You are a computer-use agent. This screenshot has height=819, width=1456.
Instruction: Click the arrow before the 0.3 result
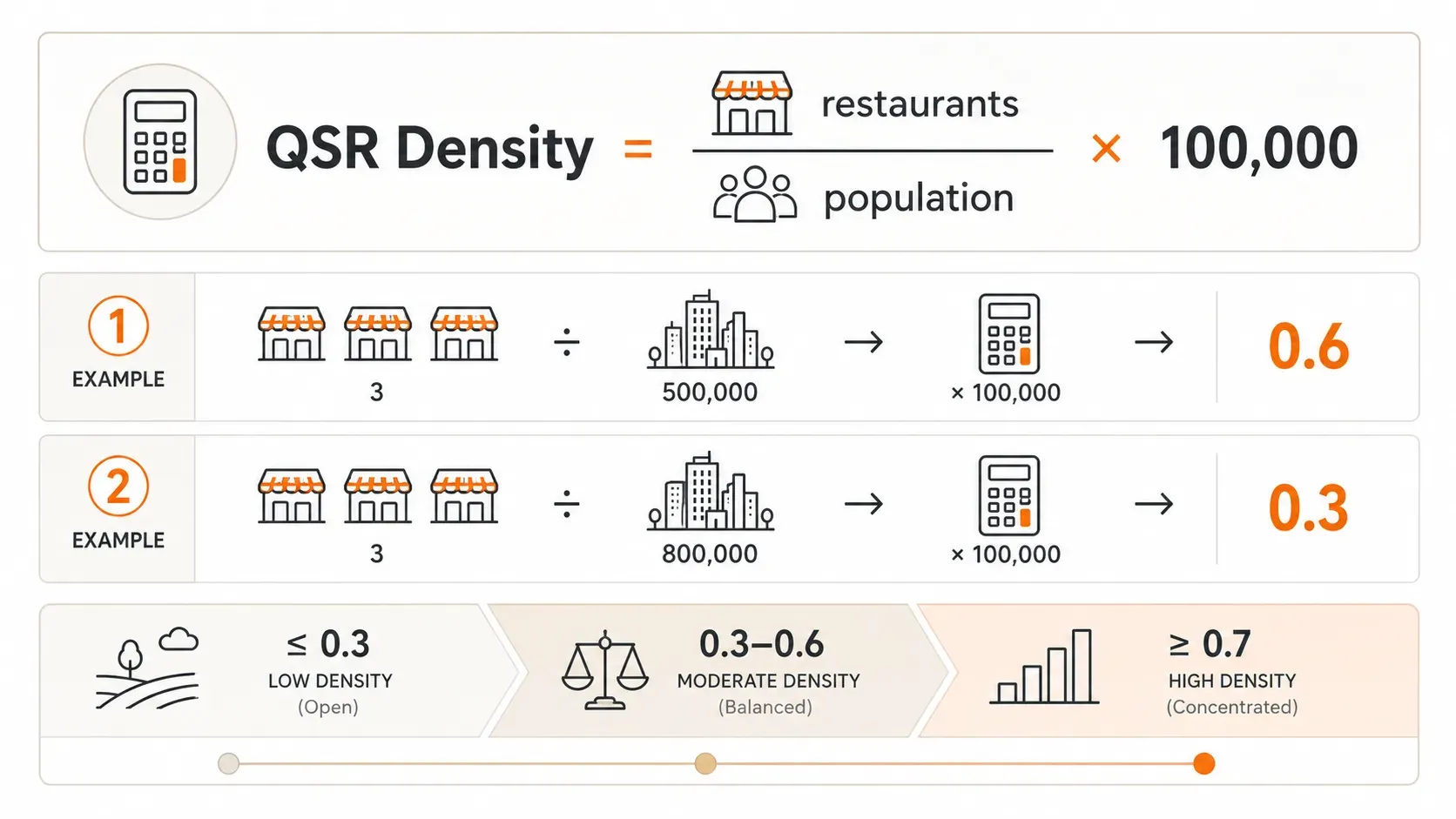1154,503
